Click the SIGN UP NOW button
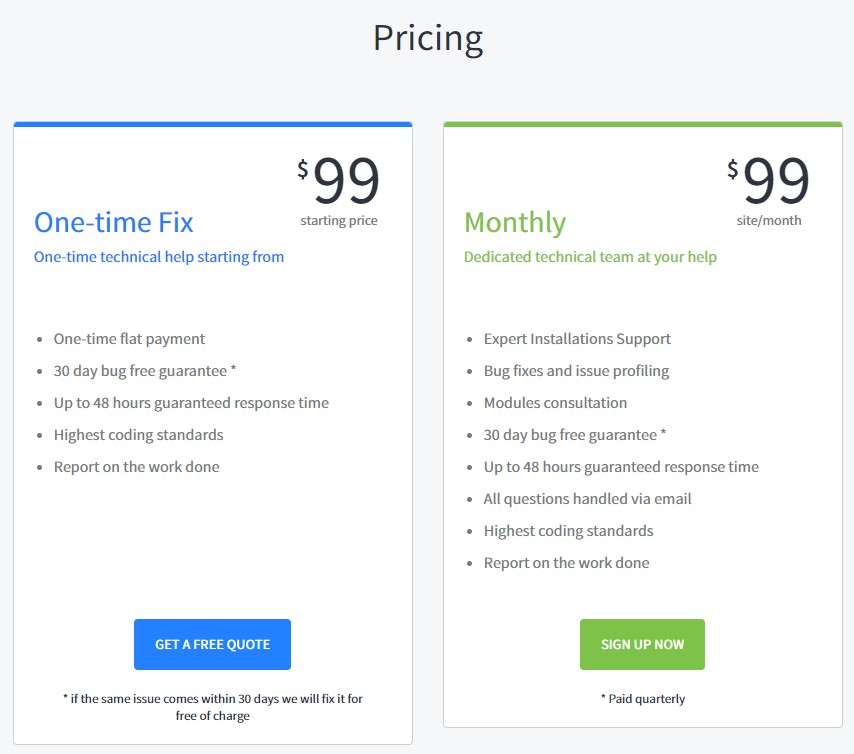This screenshot has width=854, height=754. pos(641,644)
